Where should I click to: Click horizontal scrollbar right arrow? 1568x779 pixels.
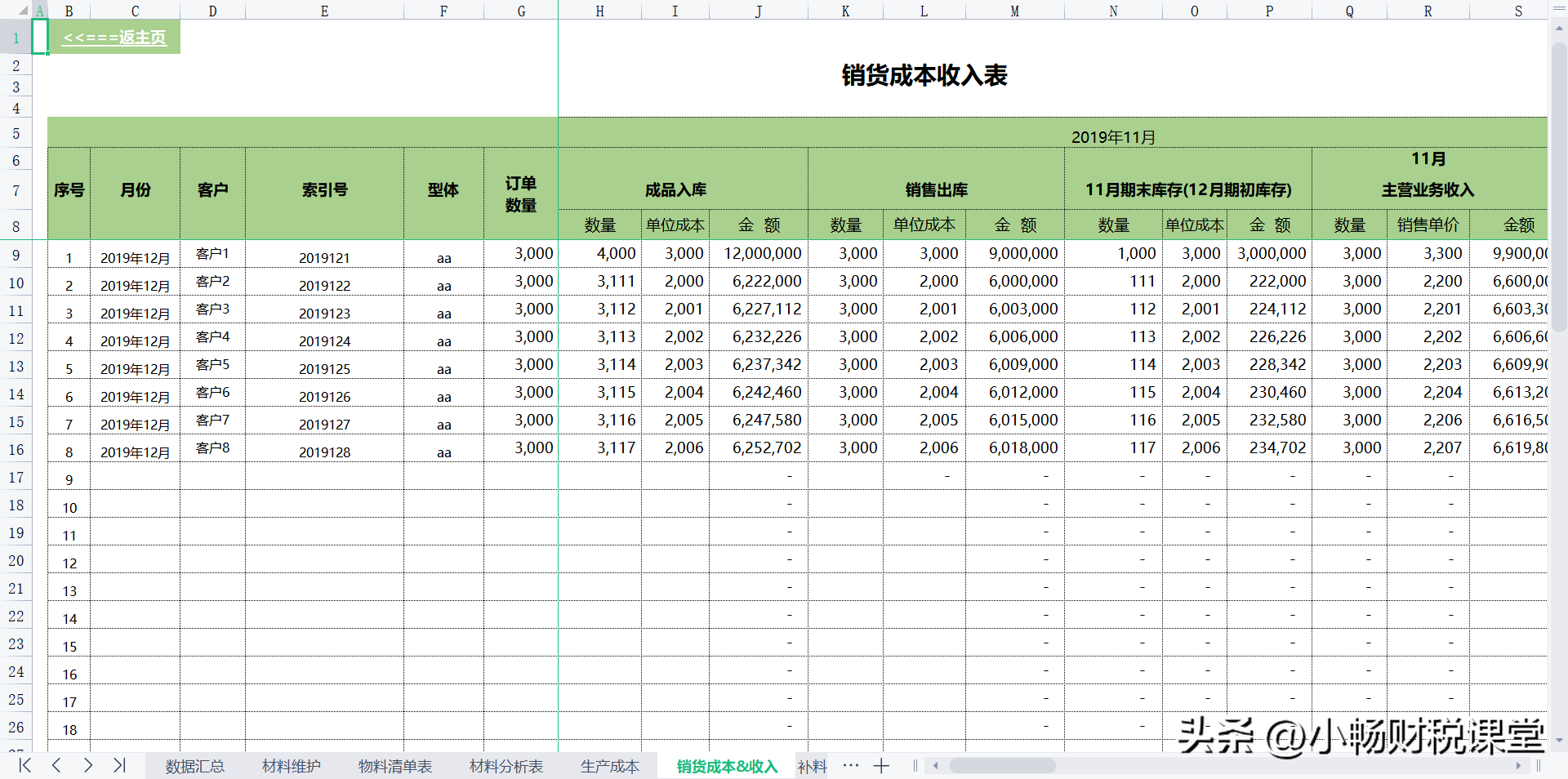point(1518,766)
